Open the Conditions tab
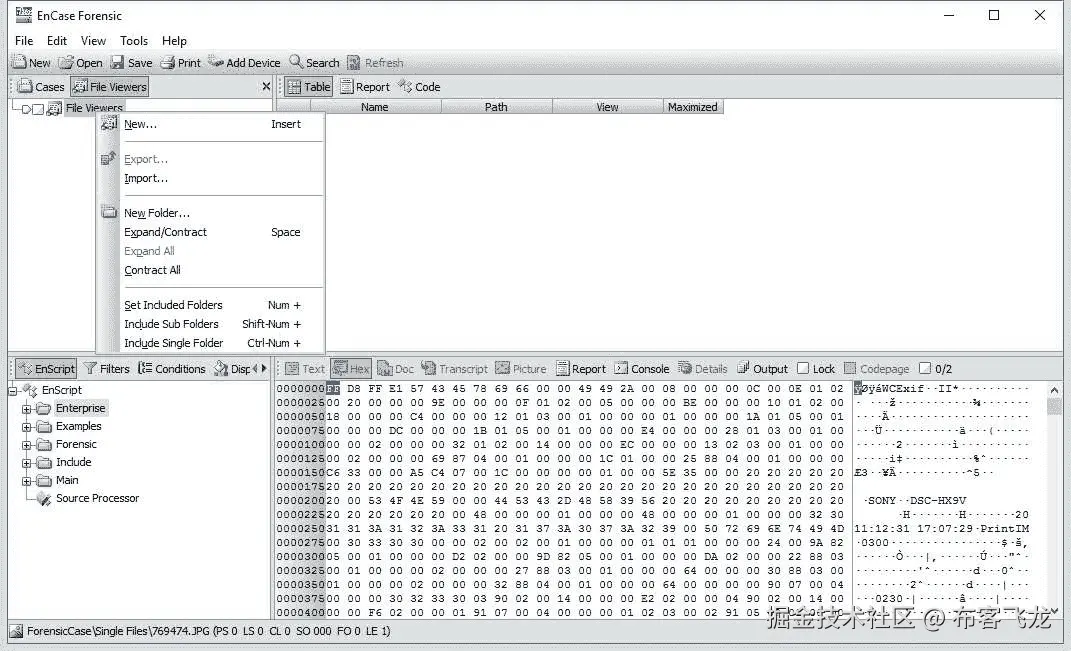 click(x=171, y=369)
